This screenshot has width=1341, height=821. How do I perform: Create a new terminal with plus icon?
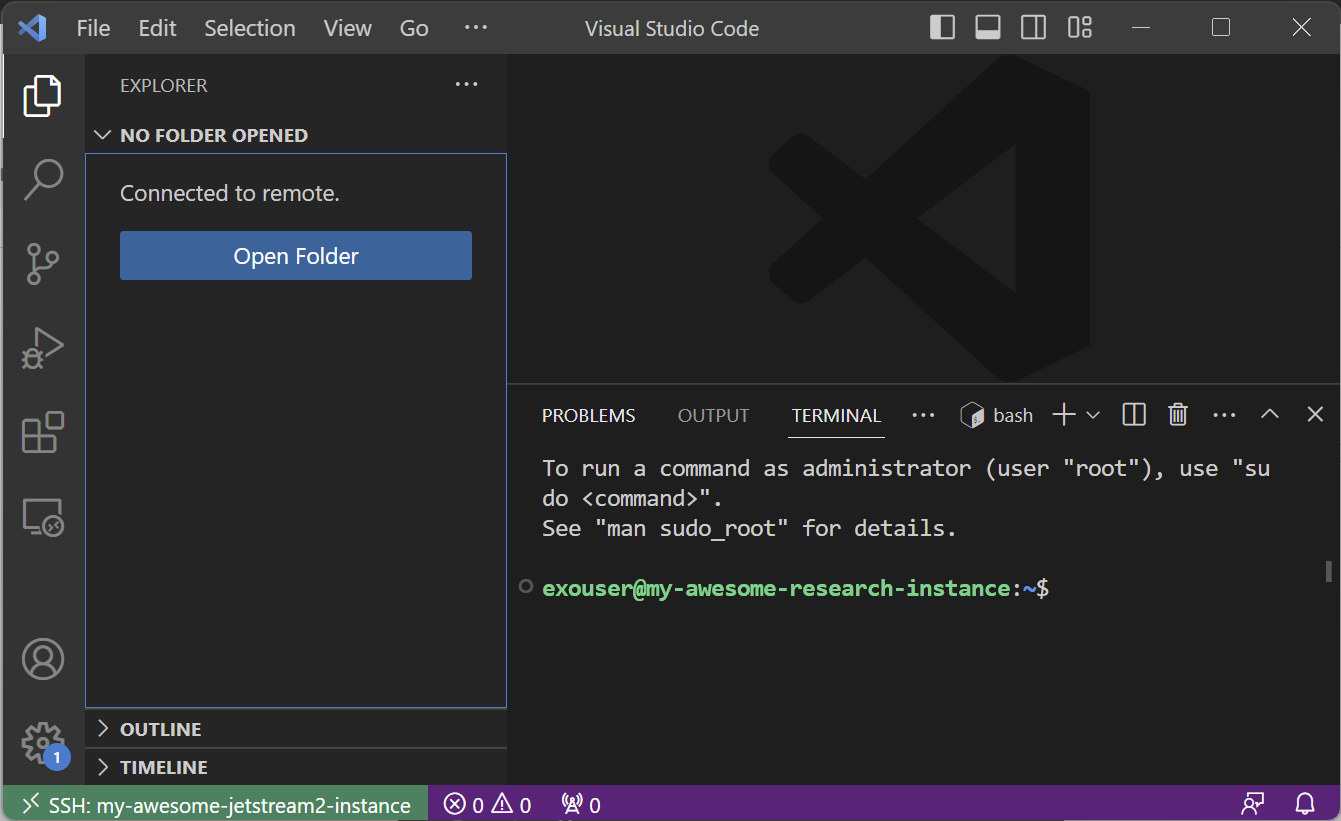[1064, 415]
